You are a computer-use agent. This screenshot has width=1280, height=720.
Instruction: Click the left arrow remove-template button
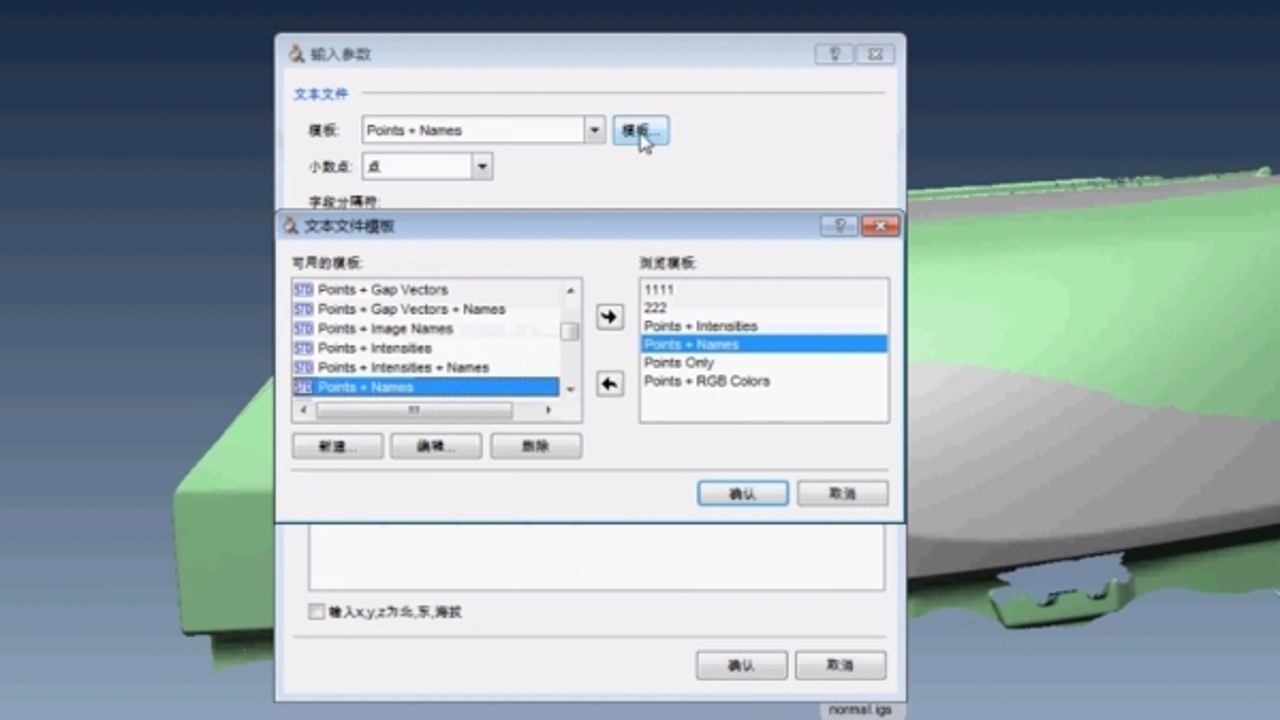coord(609,384)
